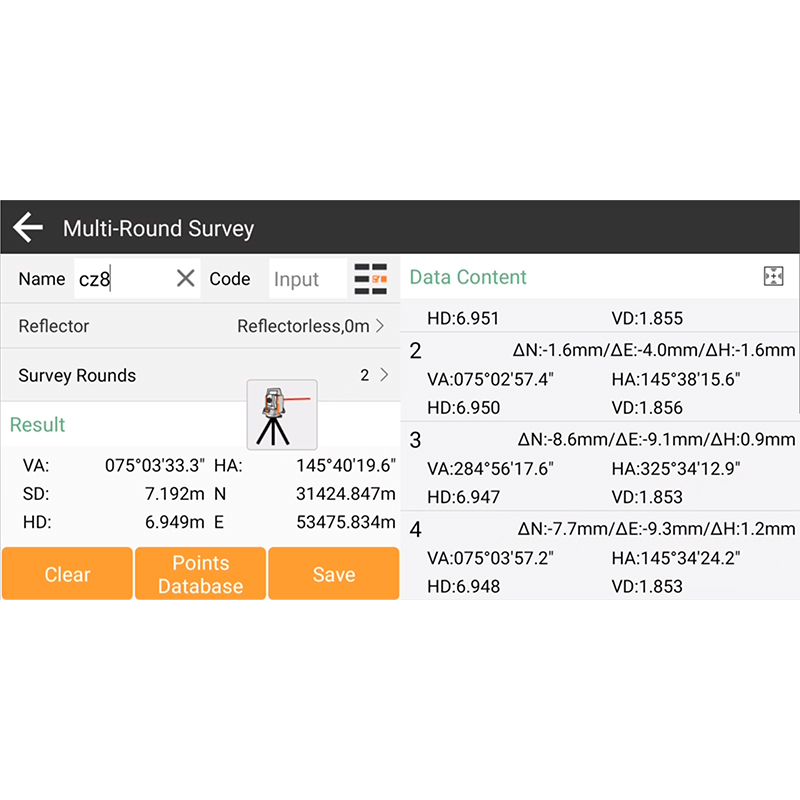This screenshot has width=800, height=800.
Task: Tap the Result section heading
Action: click(x=38, y=425)
